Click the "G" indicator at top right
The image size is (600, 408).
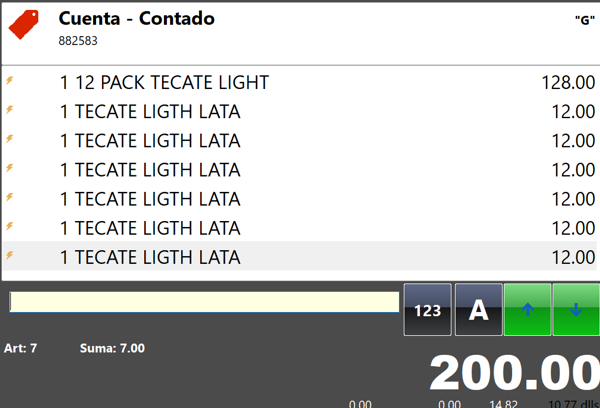click(579, 17)
